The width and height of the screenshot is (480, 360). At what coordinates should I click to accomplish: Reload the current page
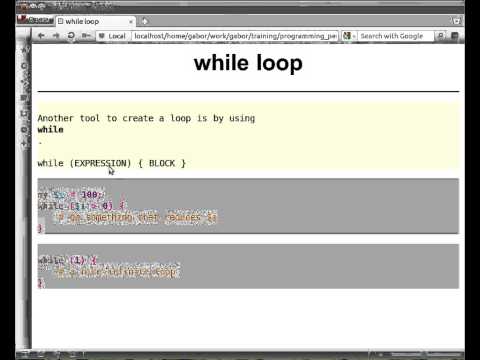pos(71,35)
